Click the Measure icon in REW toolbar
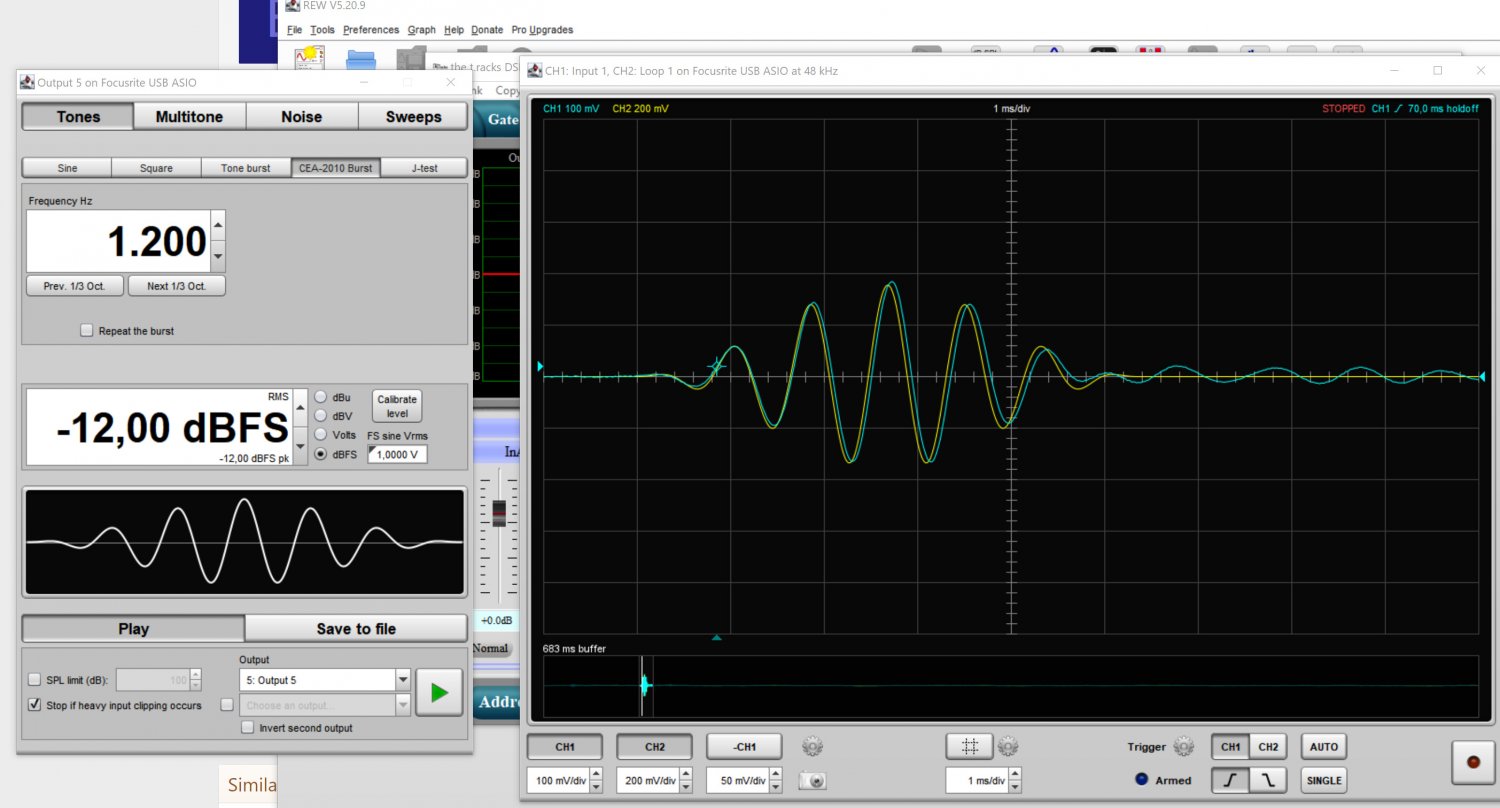 tap(309, 58)
